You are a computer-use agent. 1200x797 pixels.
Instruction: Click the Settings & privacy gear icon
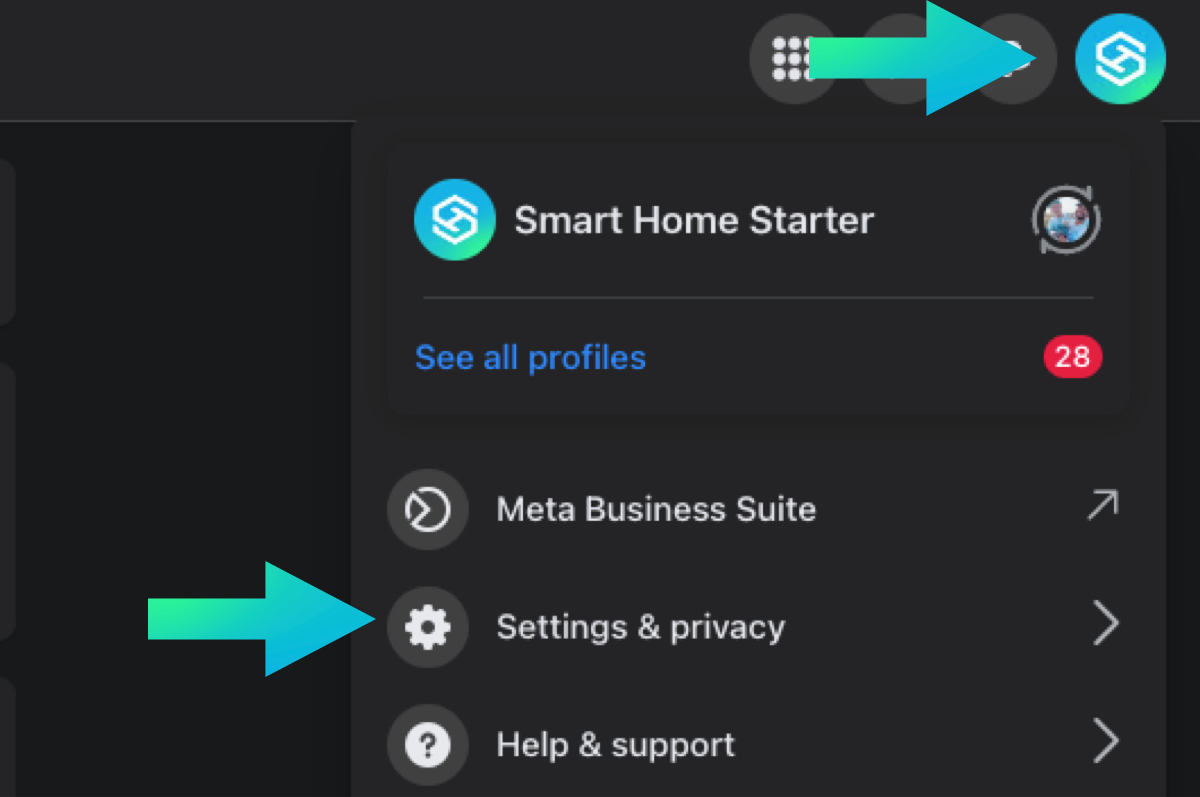[x=427, y=627]
